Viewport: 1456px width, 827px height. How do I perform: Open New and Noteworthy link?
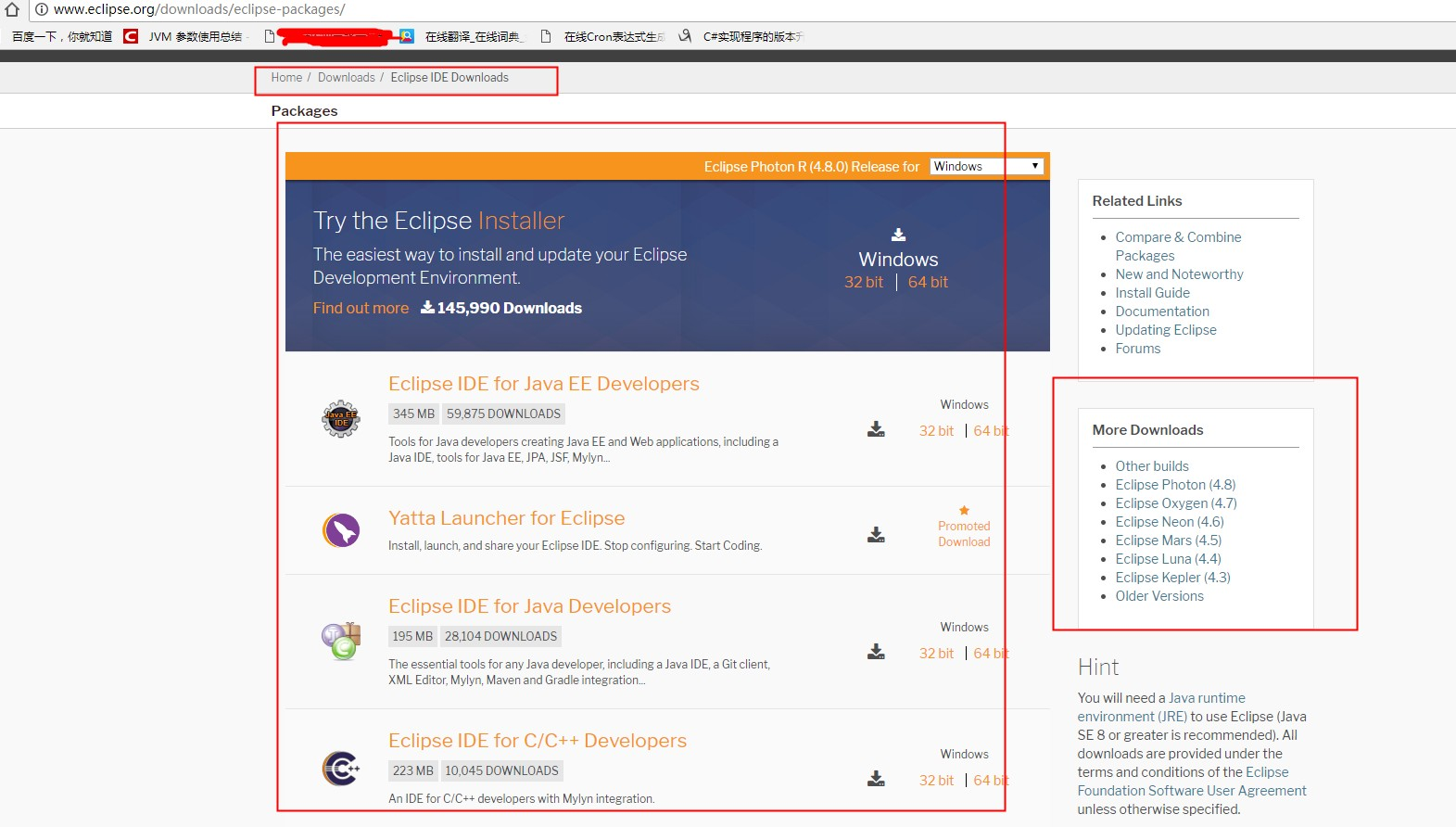1179,274
